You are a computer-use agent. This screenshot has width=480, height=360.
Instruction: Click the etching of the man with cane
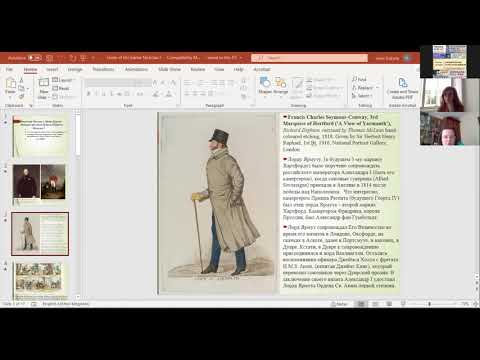tap(217, 203)
